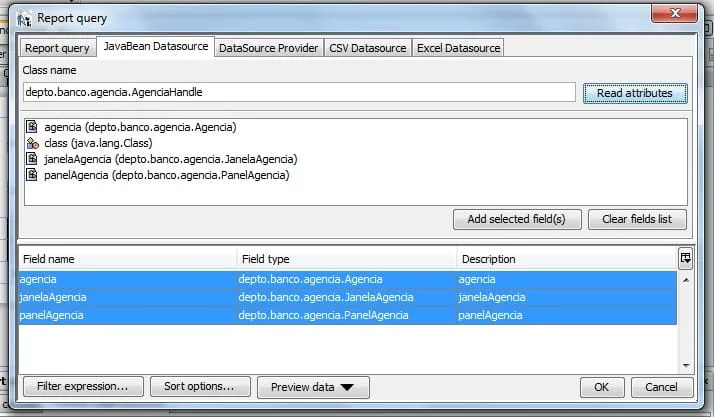Click the depto.banco.agencia.Agencia field type cell

347,280
